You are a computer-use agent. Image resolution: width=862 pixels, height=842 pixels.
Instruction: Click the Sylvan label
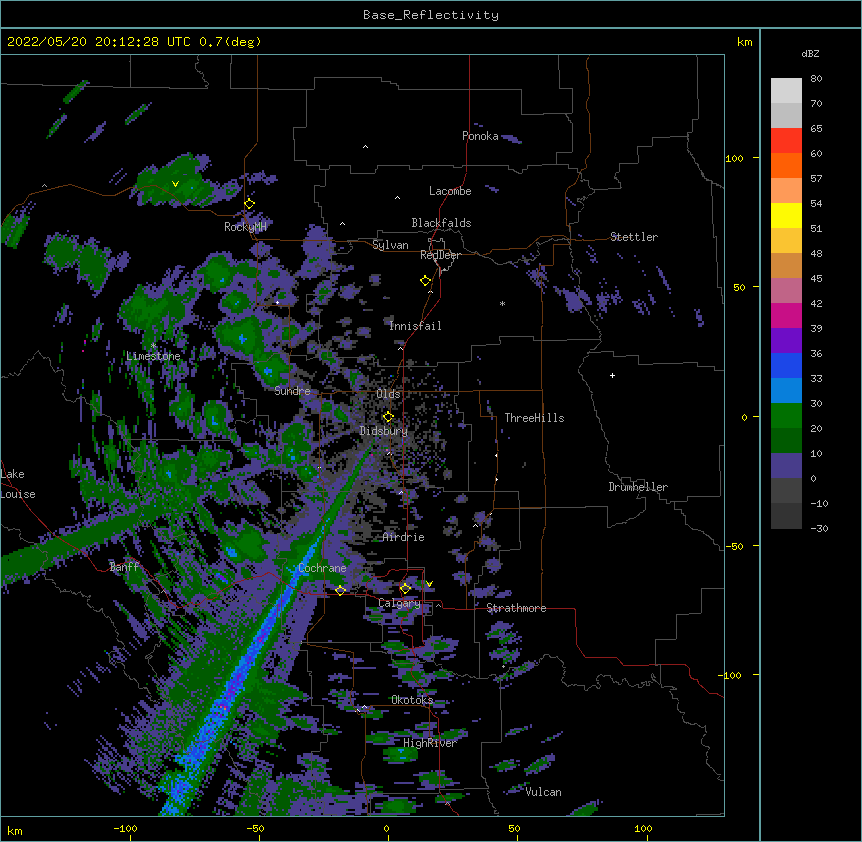click(390, 245)
